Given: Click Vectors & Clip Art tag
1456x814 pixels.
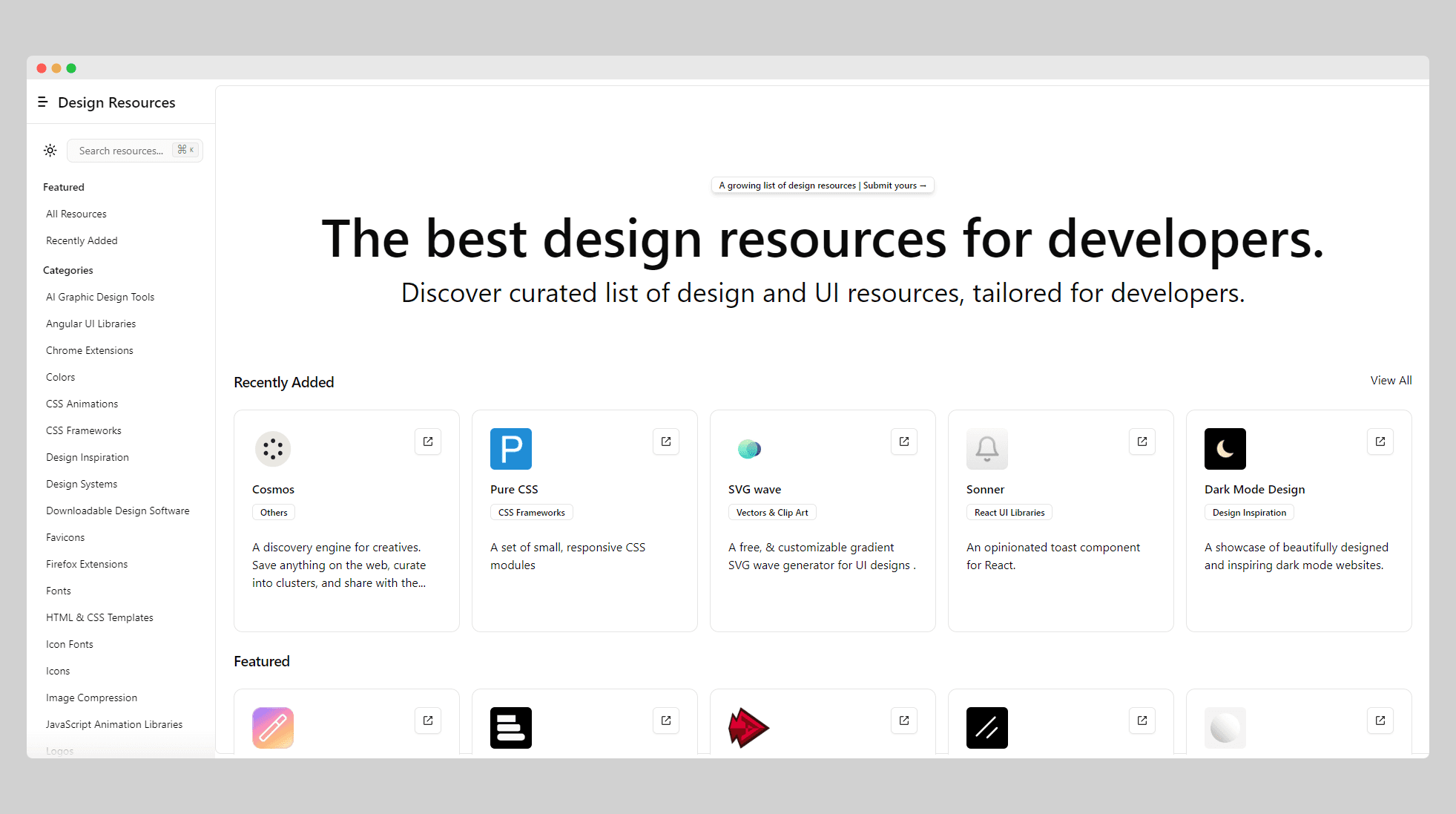Looking at the screenshot, I should (x=772, y=513).
